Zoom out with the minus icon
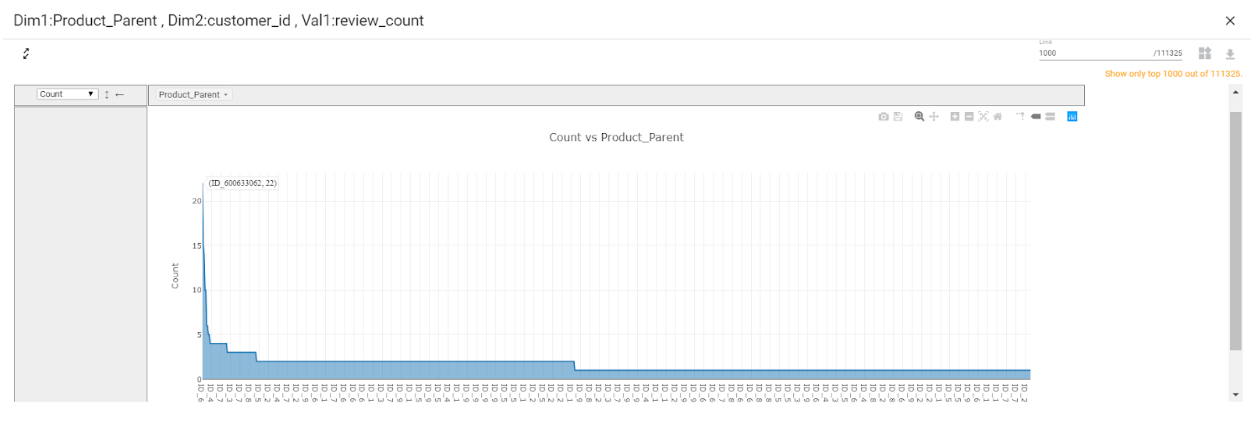This screenshot has height=422, width=1259. (969, 117)
